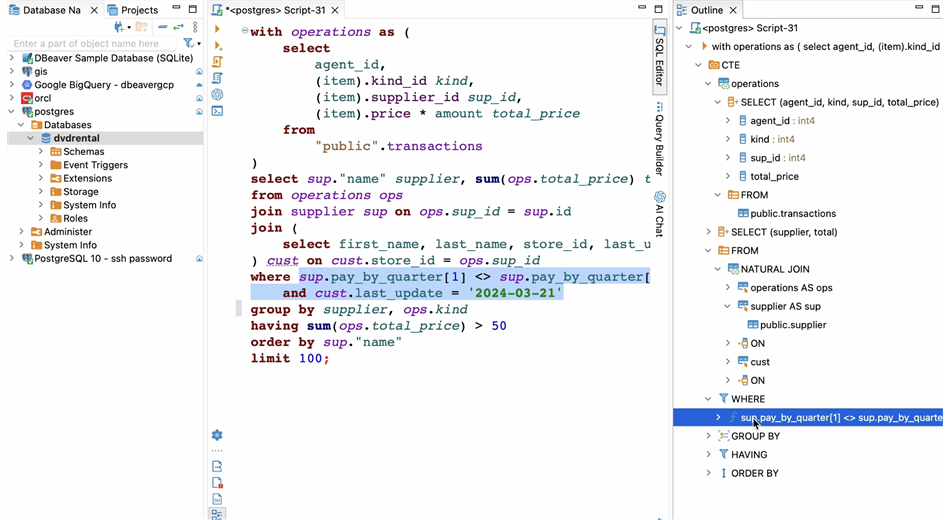Image resolution: width=950 pixels, height=520 pixels.
Task: Click the navigator filter funnel icon
Action: pyautogui.click(x=188, y=43)
